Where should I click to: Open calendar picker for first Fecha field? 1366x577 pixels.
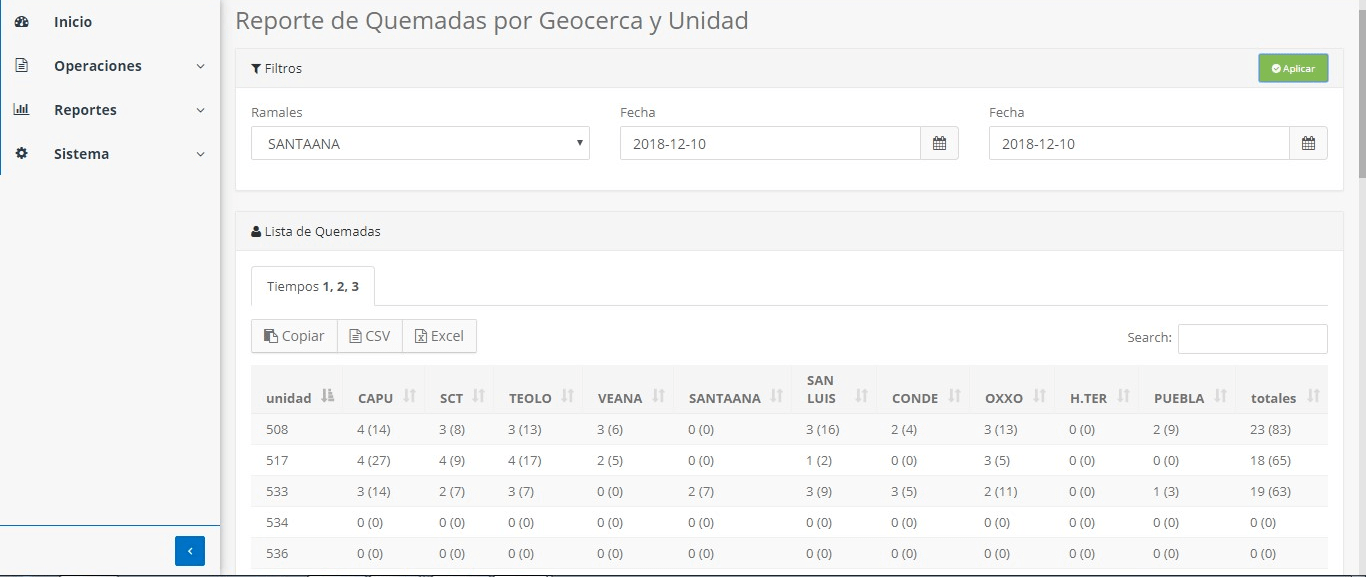point(939,143)
